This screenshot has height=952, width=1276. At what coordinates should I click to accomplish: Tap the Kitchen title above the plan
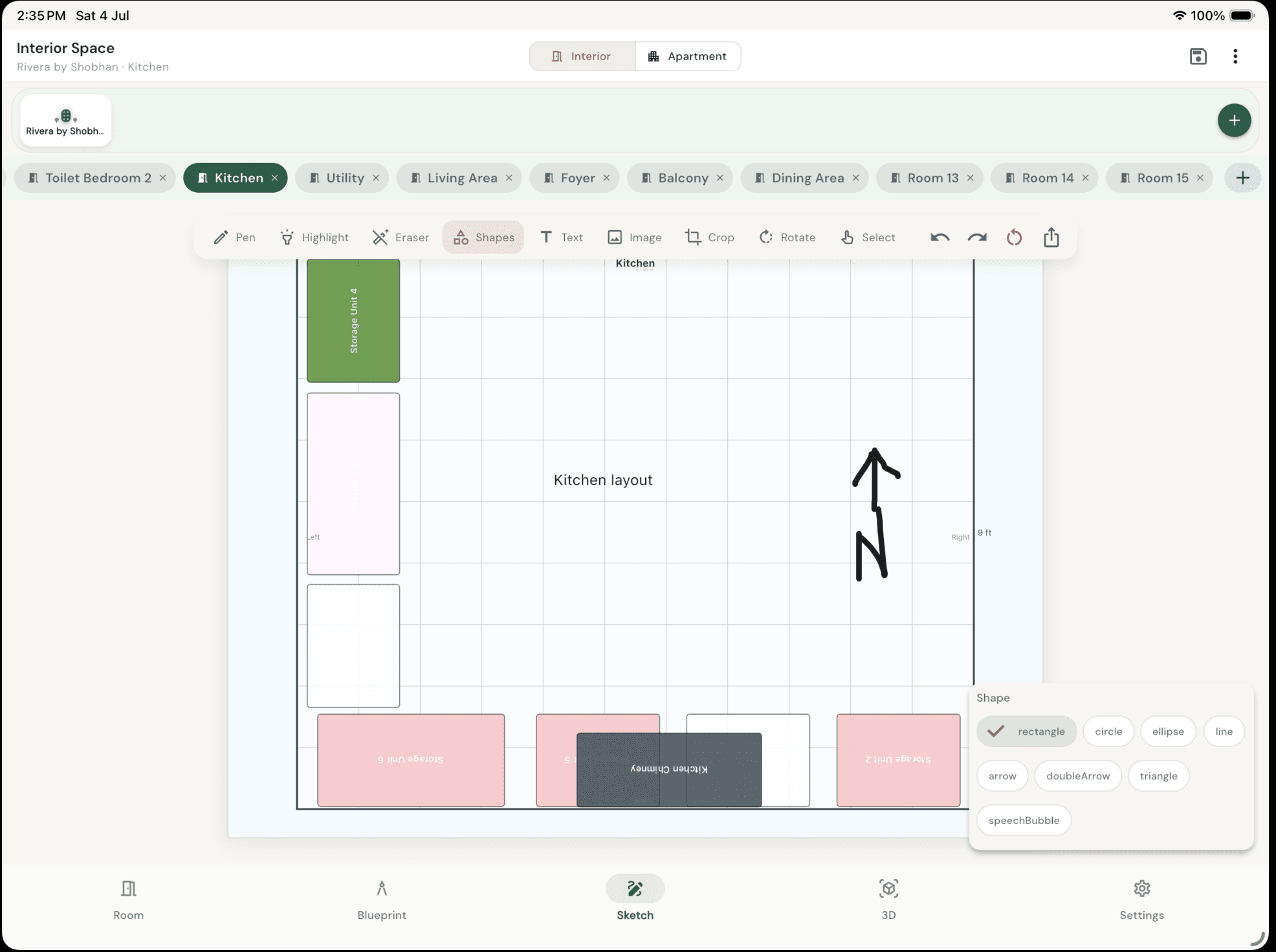(x=635, y=263)
